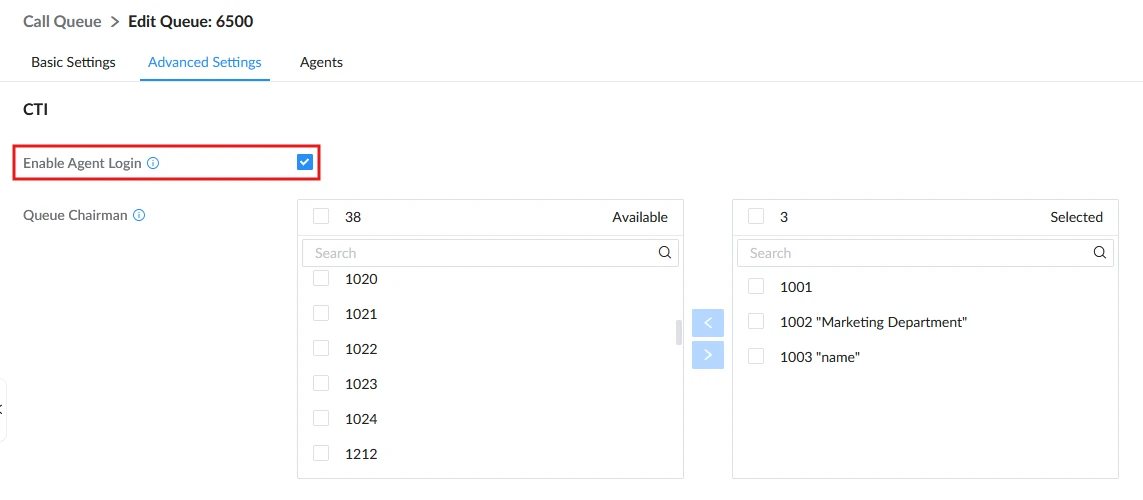Click the info icon beside Enable Agent Login
The image size is (1143, 500).
[153, 163]
